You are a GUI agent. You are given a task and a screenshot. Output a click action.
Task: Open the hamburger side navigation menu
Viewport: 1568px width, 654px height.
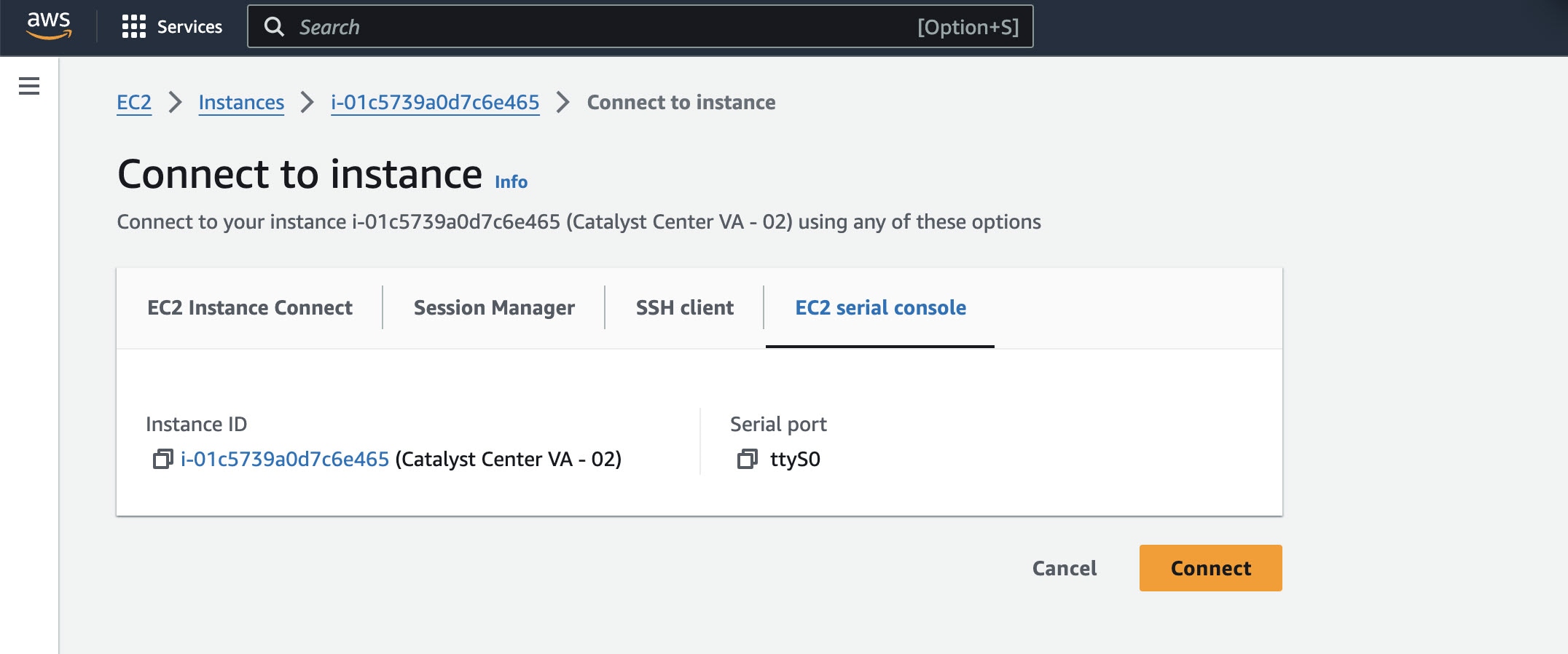click(29, 86)
